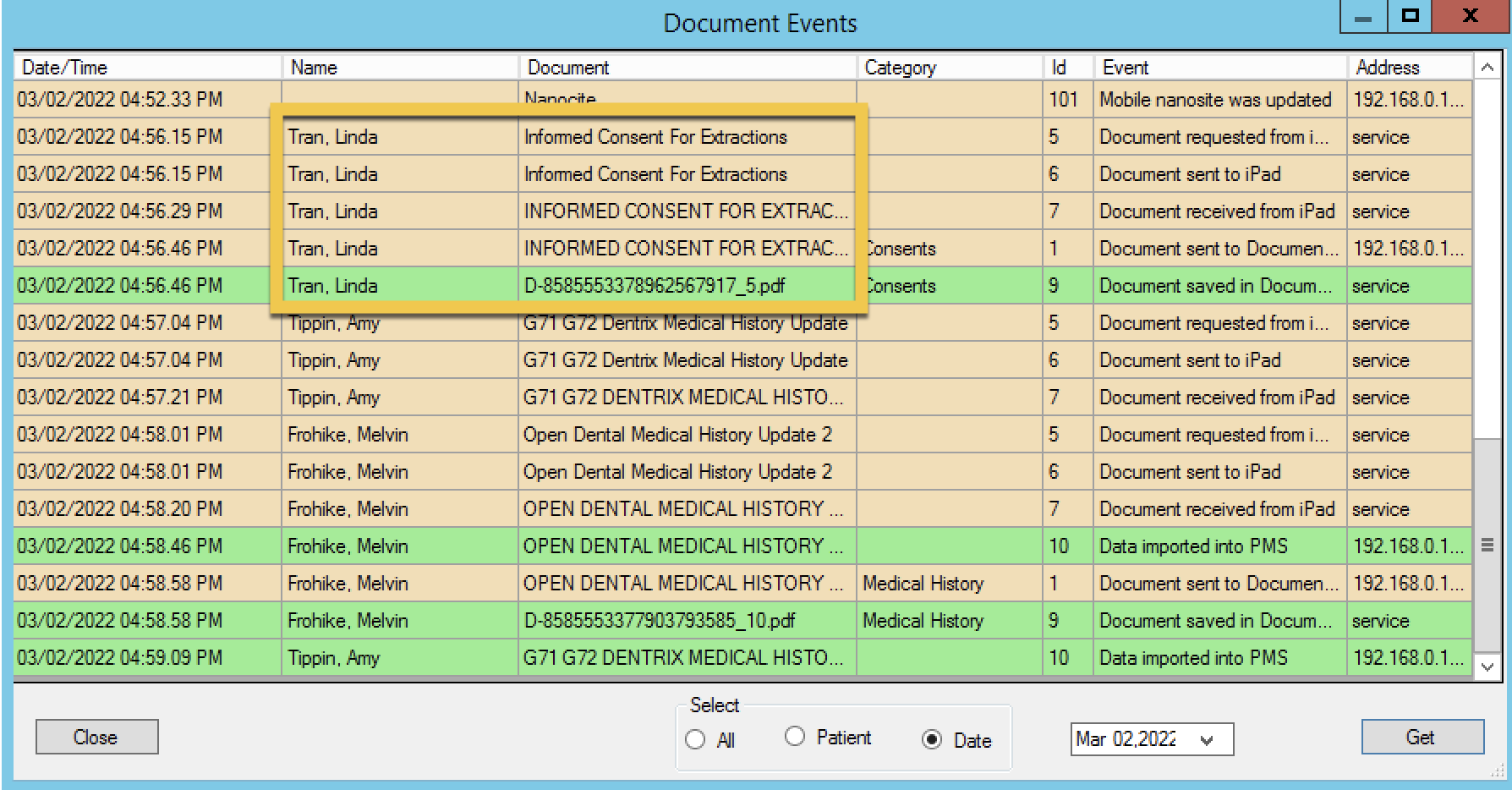1512x790 pixels.
Task: Sort by Name column header
Action: click(x=400, y=68)
